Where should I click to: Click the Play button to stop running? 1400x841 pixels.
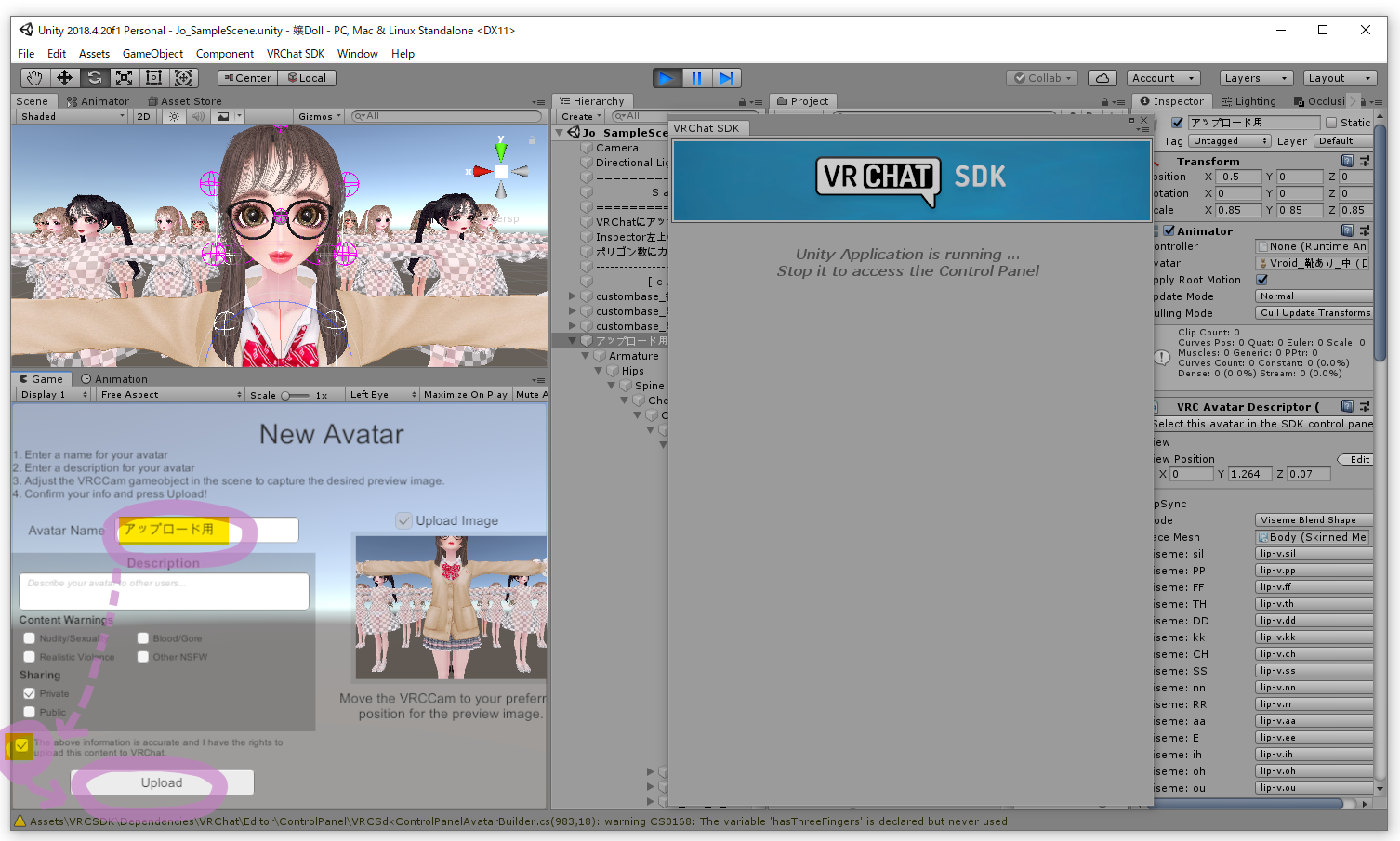click(x=667, y=78)
